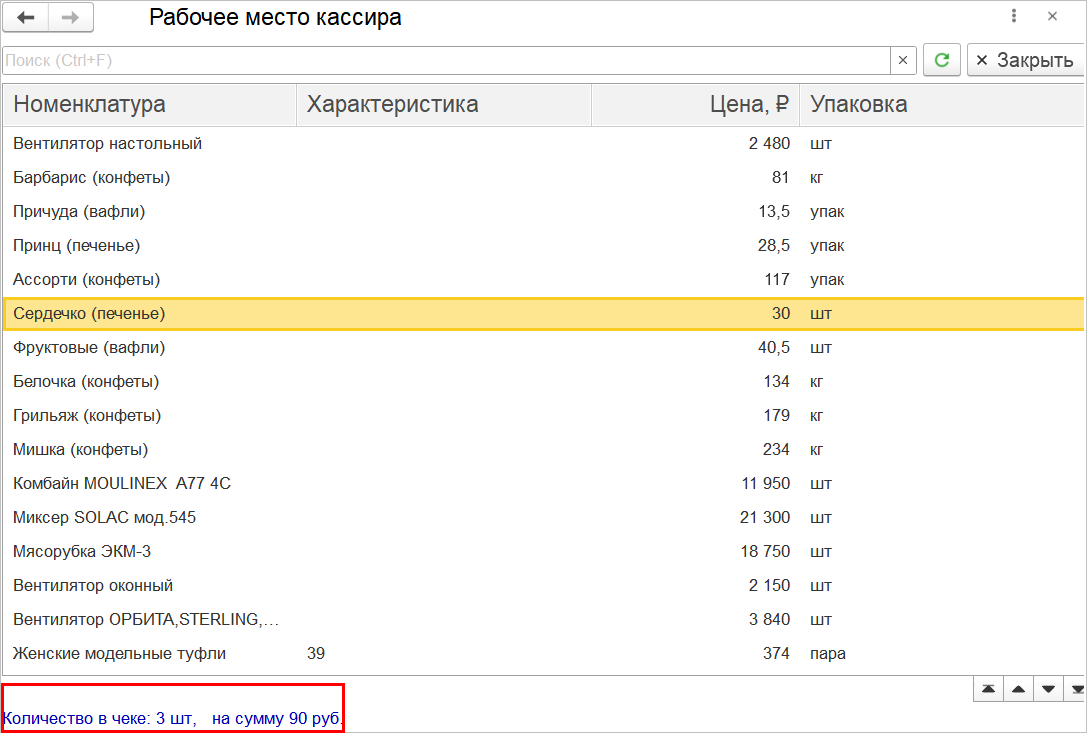Close the window with the top X

click(x=1052, y=16)
